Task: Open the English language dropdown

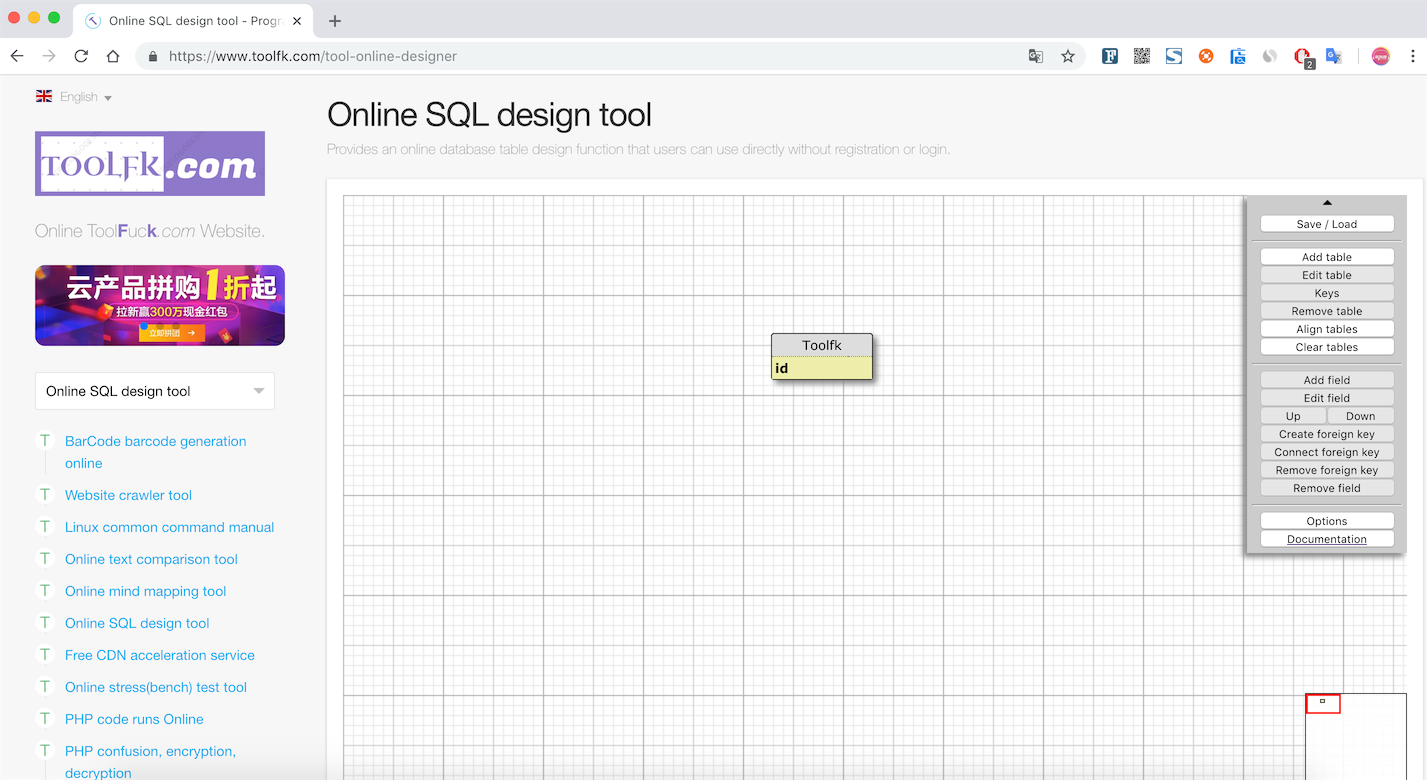Action: click(x=78, y=95)
